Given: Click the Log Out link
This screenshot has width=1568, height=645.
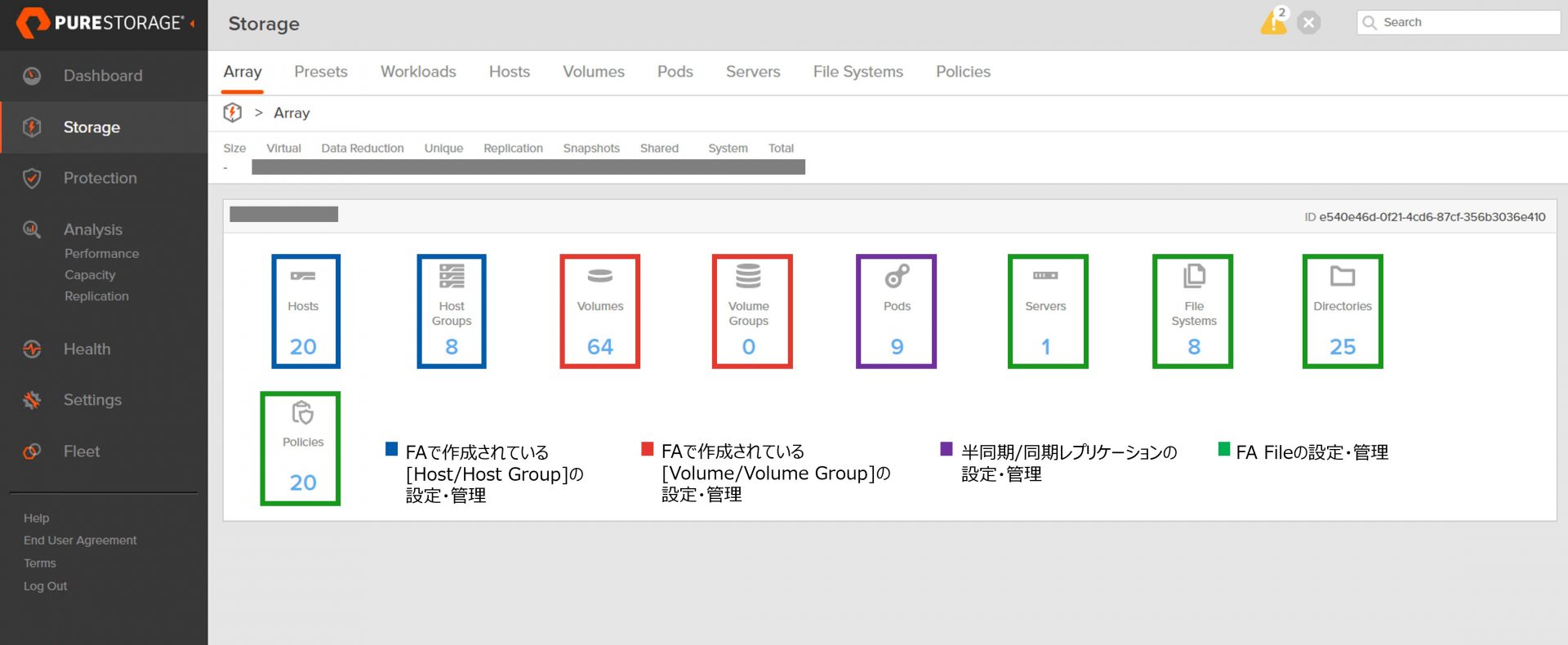Looking at the screenshot, I should coord(45,586).
